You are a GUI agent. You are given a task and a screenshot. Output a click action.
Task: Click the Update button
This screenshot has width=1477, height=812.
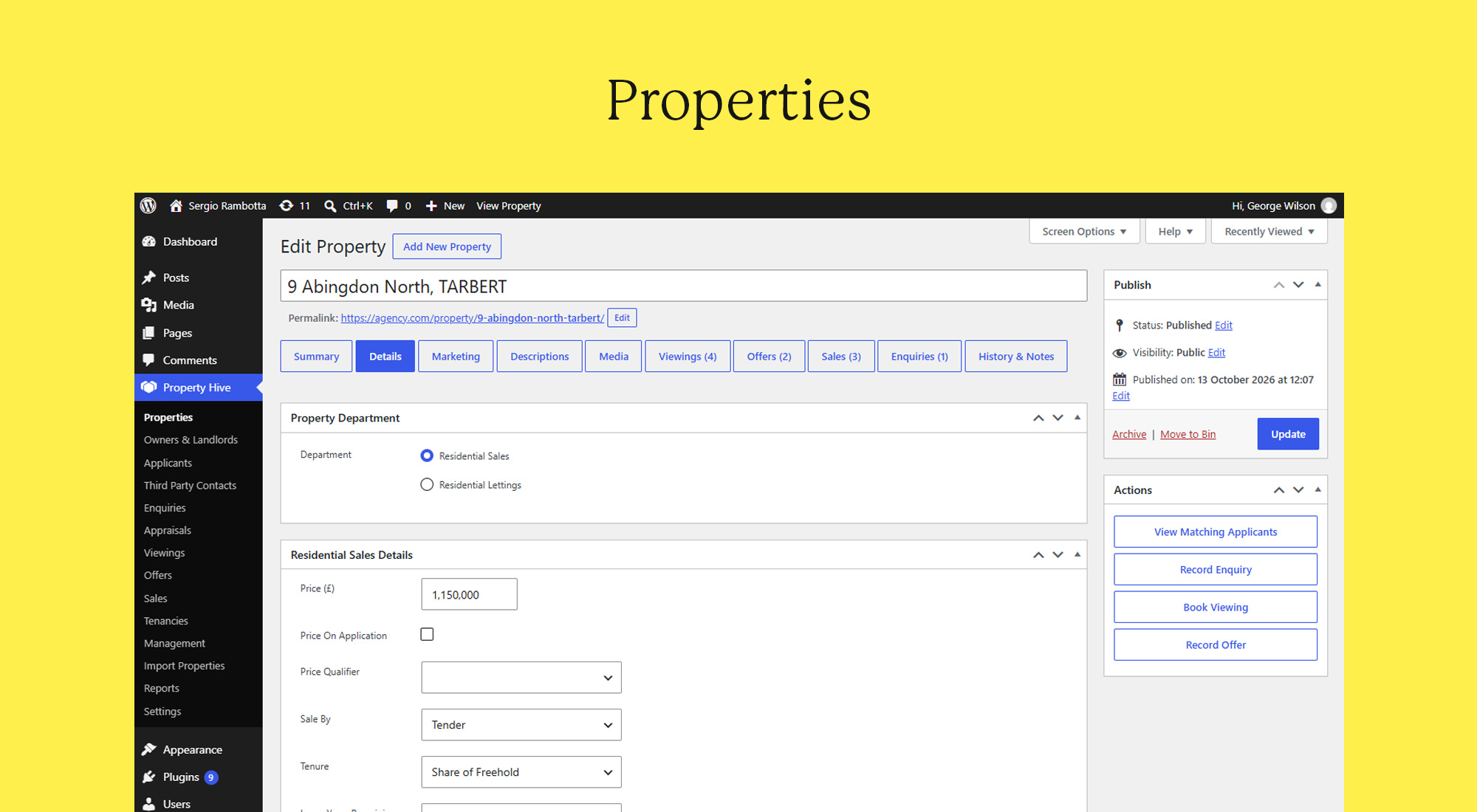tap(1288, 434)
